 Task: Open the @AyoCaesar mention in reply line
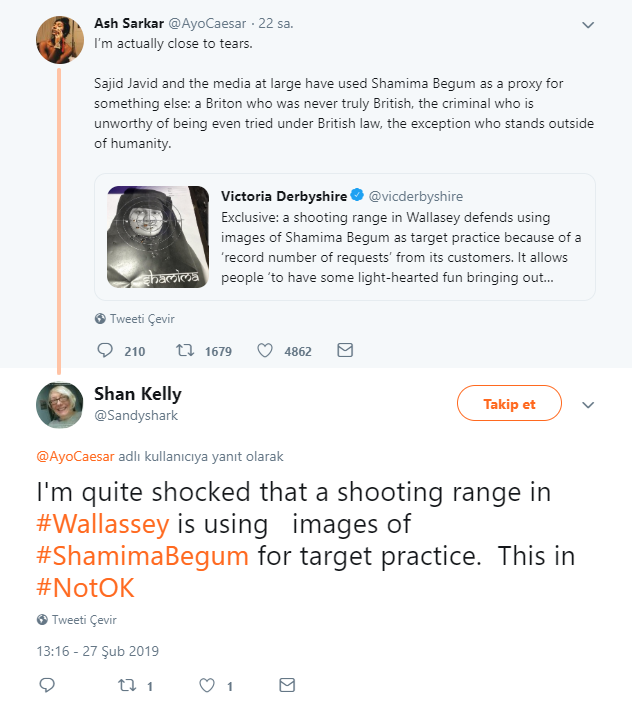[75, 457]
